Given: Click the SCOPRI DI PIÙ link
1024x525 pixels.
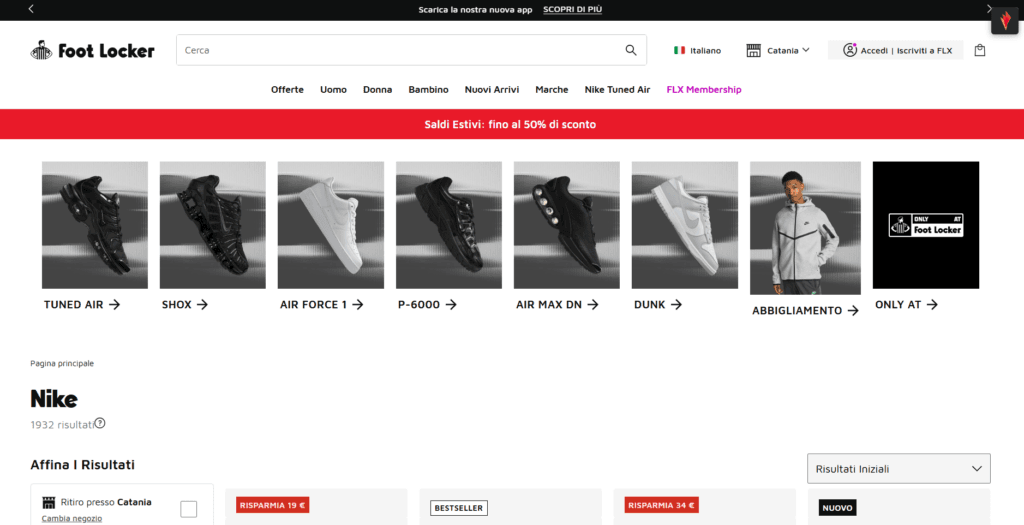Looking at the screenshot, I should coord(573,10).
